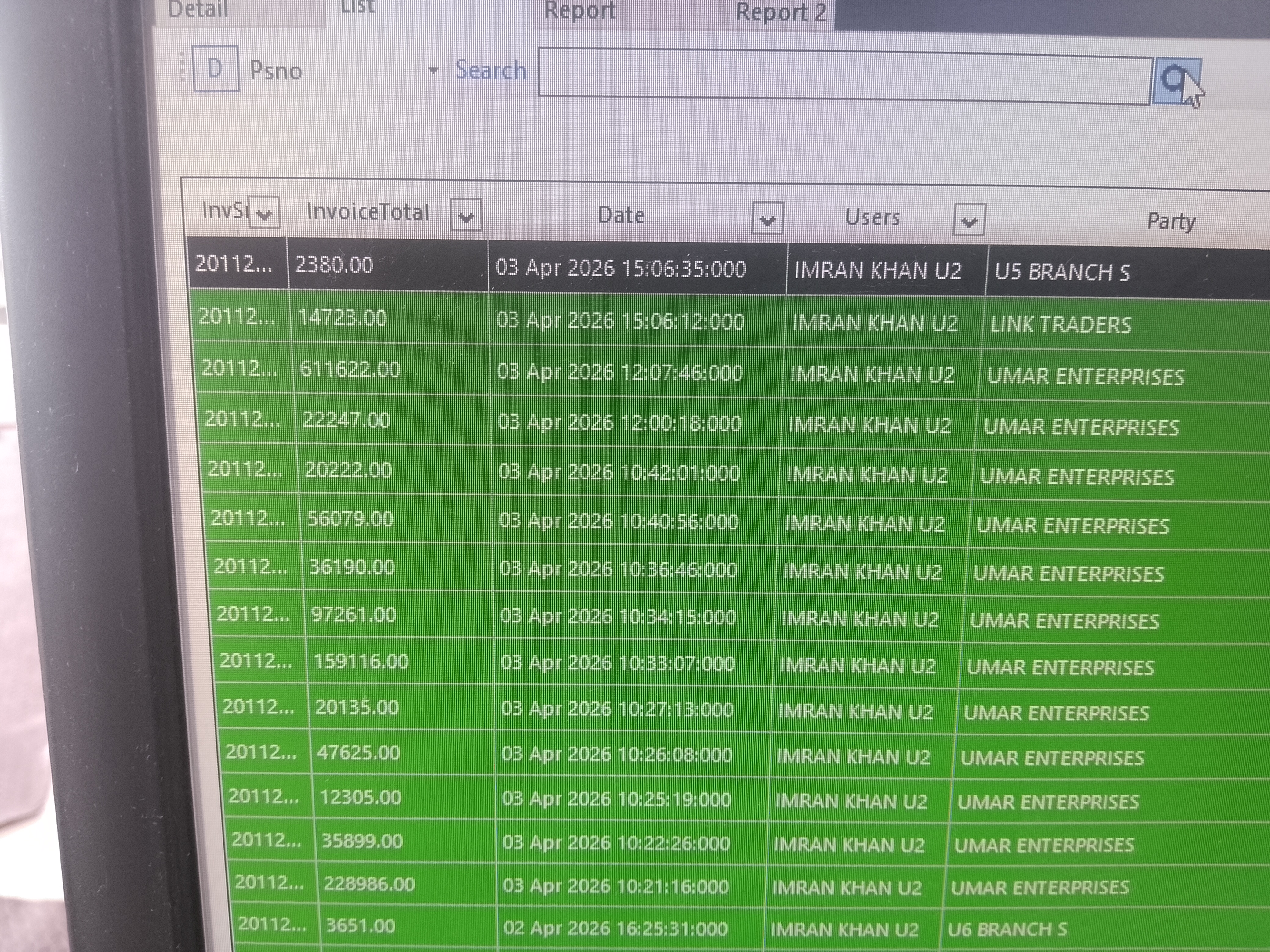Click the D button beside Psno

[x=216, y=70]
